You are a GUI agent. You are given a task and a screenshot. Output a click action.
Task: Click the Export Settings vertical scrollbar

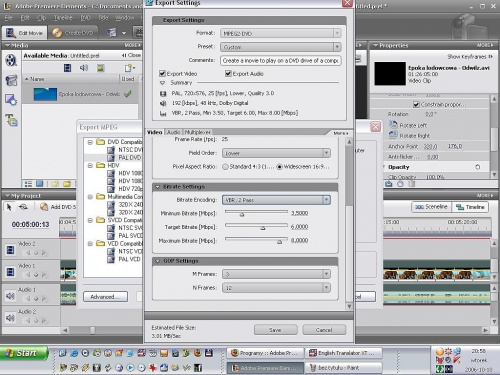[349, 223]
